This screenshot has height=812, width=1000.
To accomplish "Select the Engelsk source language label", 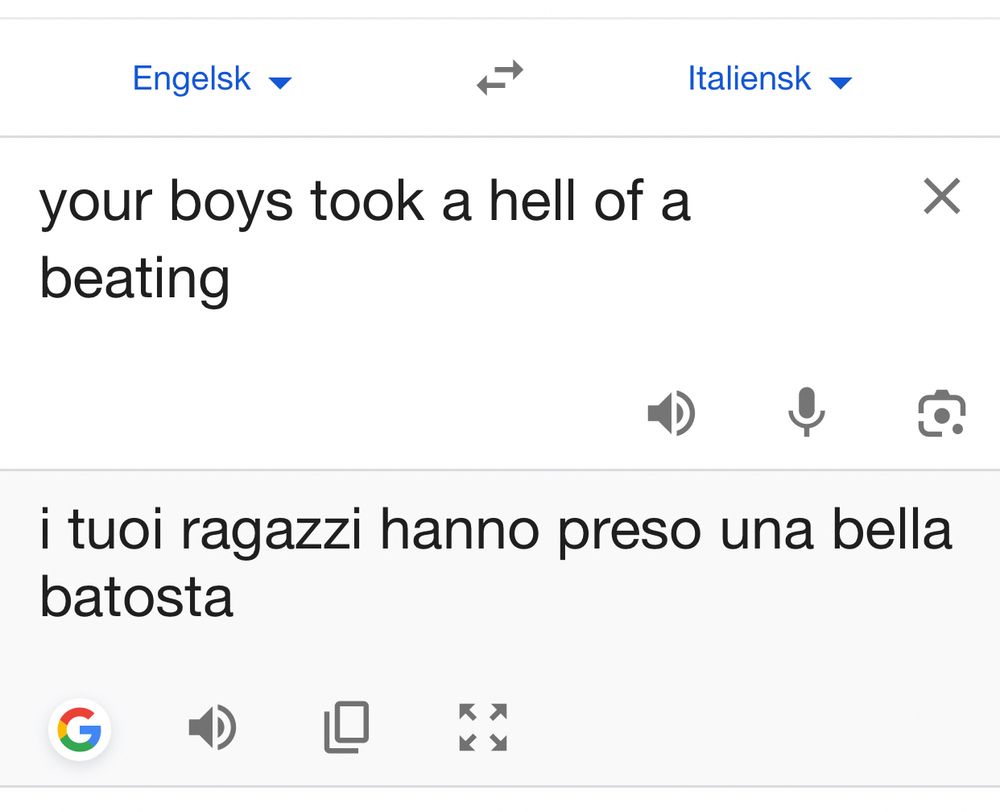I will pos(191,78).
